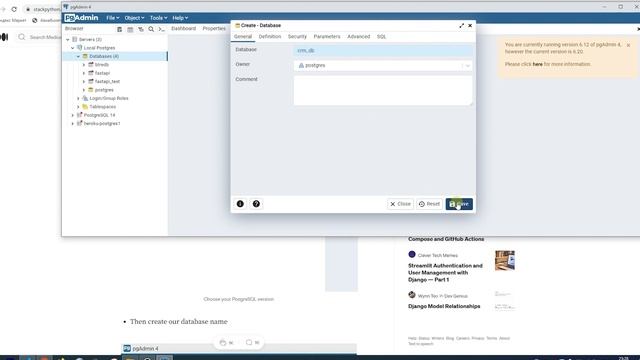Click the pgAdmin logo in header

(x=81, y=18)
